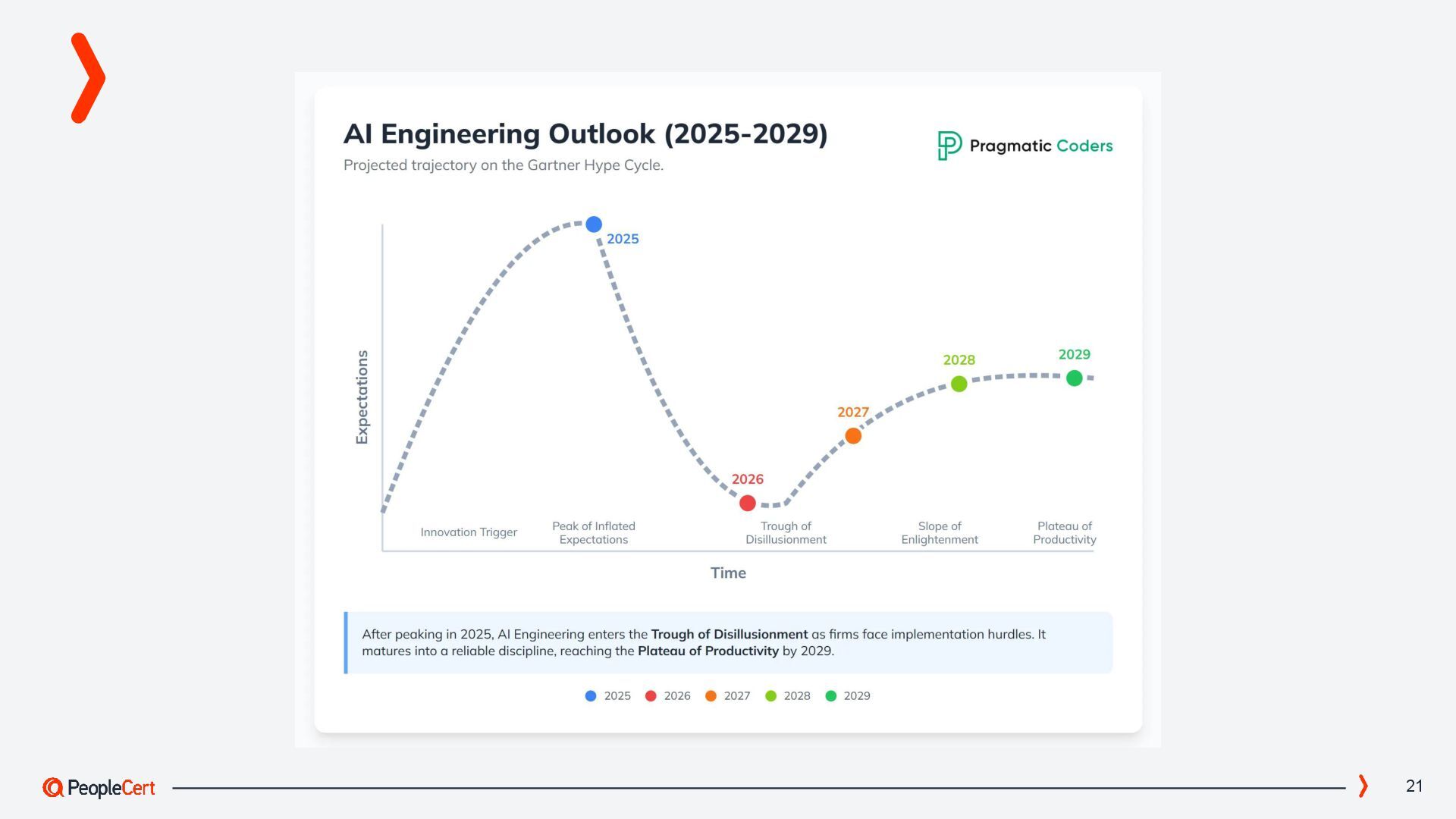Click the blue 2025 legend dot
The width and height of the screenshot is (1456, 819).
tap(591, 696)
